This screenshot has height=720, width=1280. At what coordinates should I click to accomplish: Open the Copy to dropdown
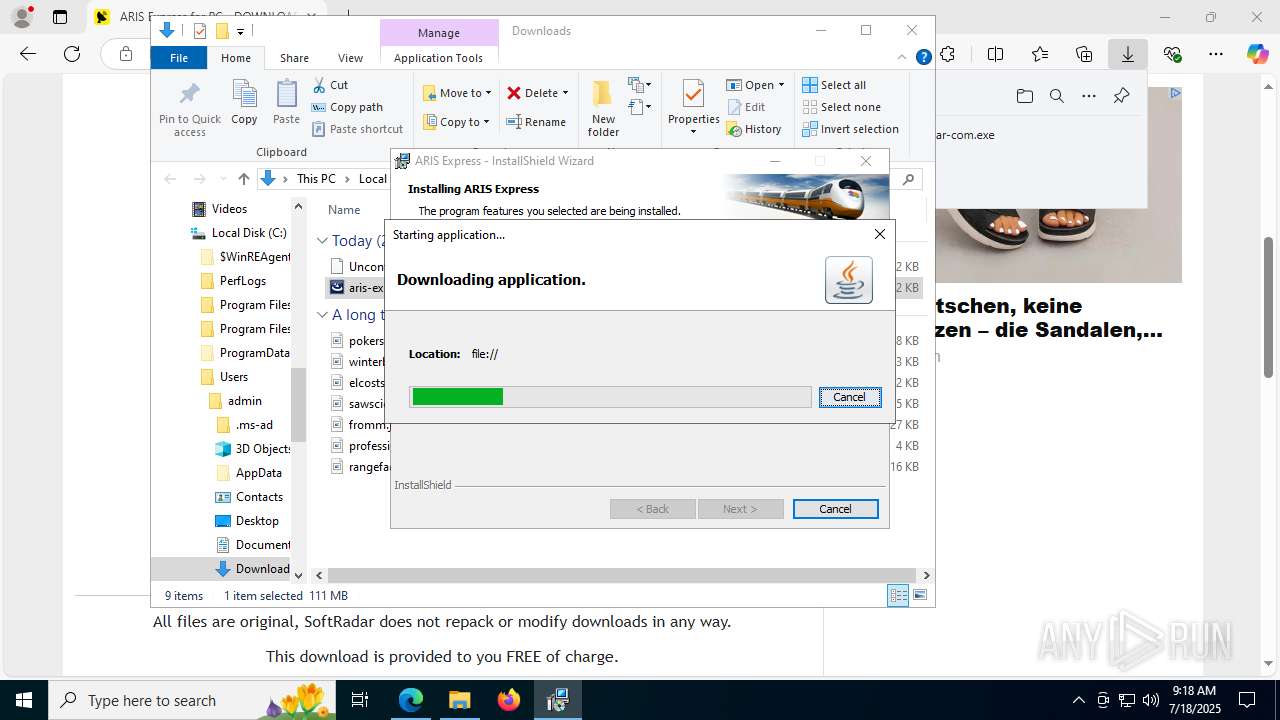[456, 122]
